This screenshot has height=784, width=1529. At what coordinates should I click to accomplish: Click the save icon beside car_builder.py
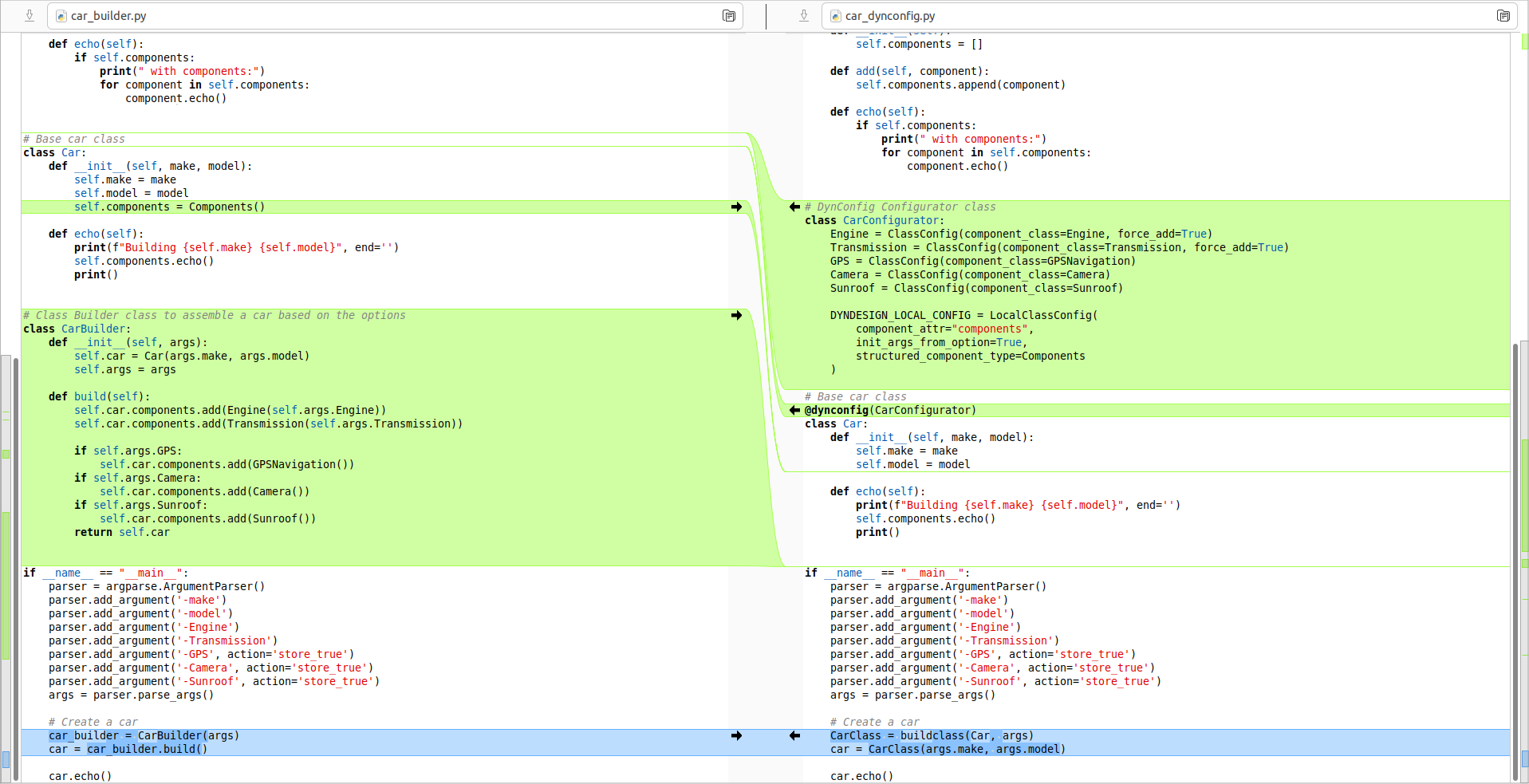click(30, 15)
